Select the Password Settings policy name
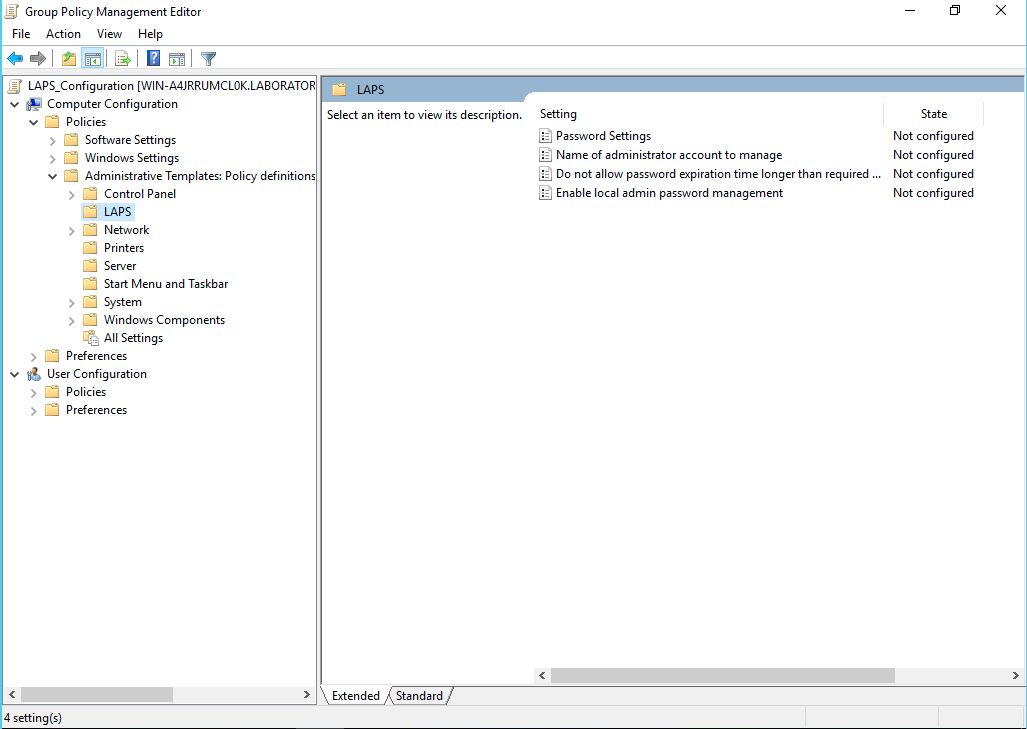Viewport: 1027px width, 729px height. [x=603, y=136]
